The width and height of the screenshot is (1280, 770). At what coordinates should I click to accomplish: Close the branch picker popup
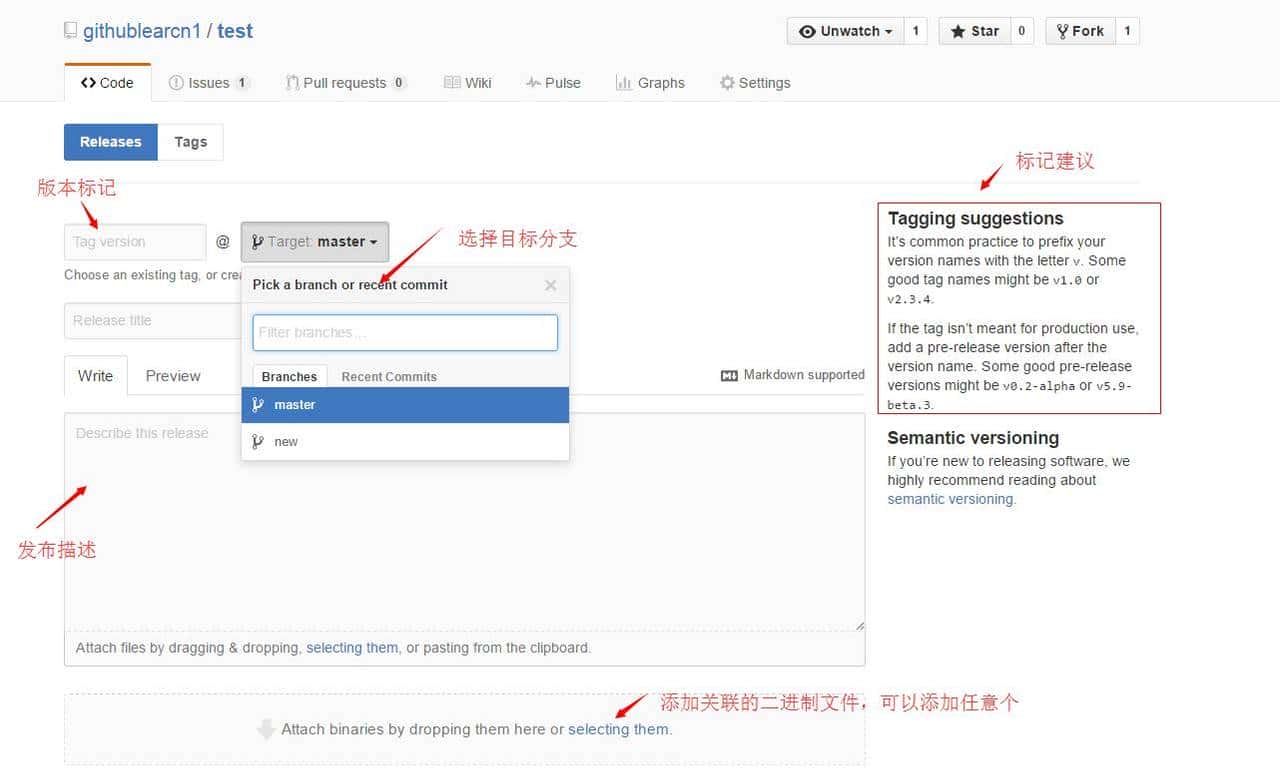click(x=550, y=285)
